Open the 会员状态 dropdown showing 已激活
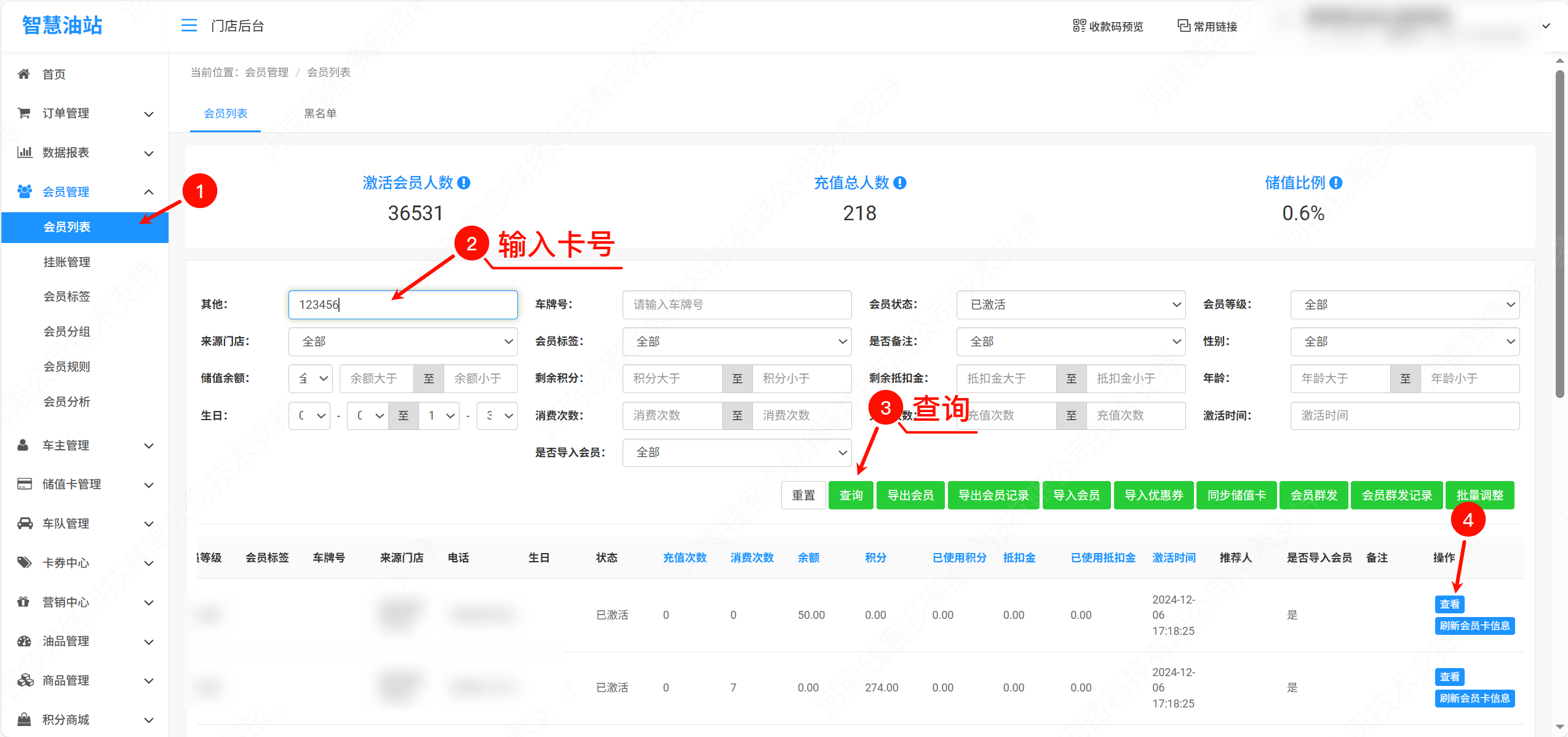 coord(1070,305)
